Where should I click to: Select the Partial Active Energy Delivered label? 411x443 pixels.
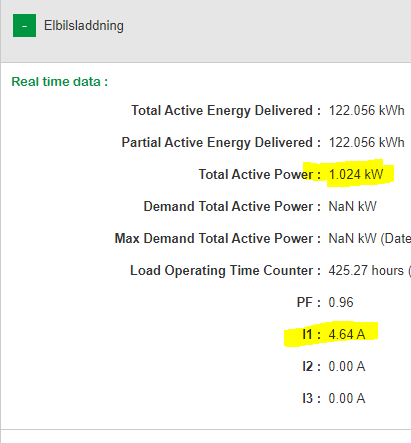pyautogui.click(x=221, y=143)
